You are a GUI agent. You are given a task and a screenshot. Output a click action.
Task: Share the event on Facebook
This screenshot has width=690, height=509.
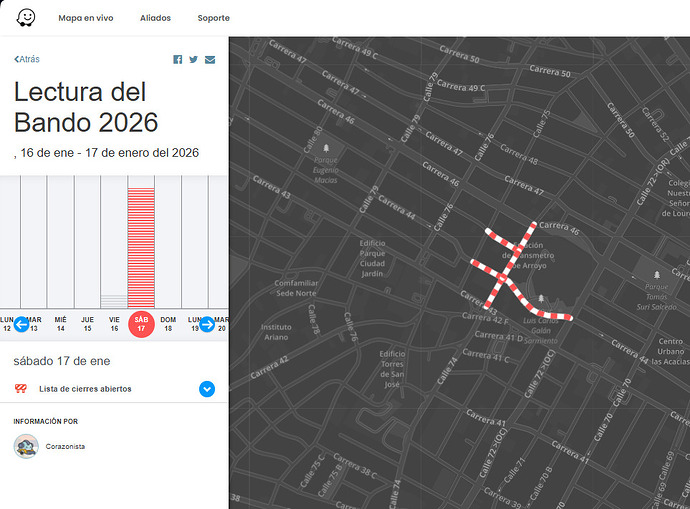(x=178, y=60)
